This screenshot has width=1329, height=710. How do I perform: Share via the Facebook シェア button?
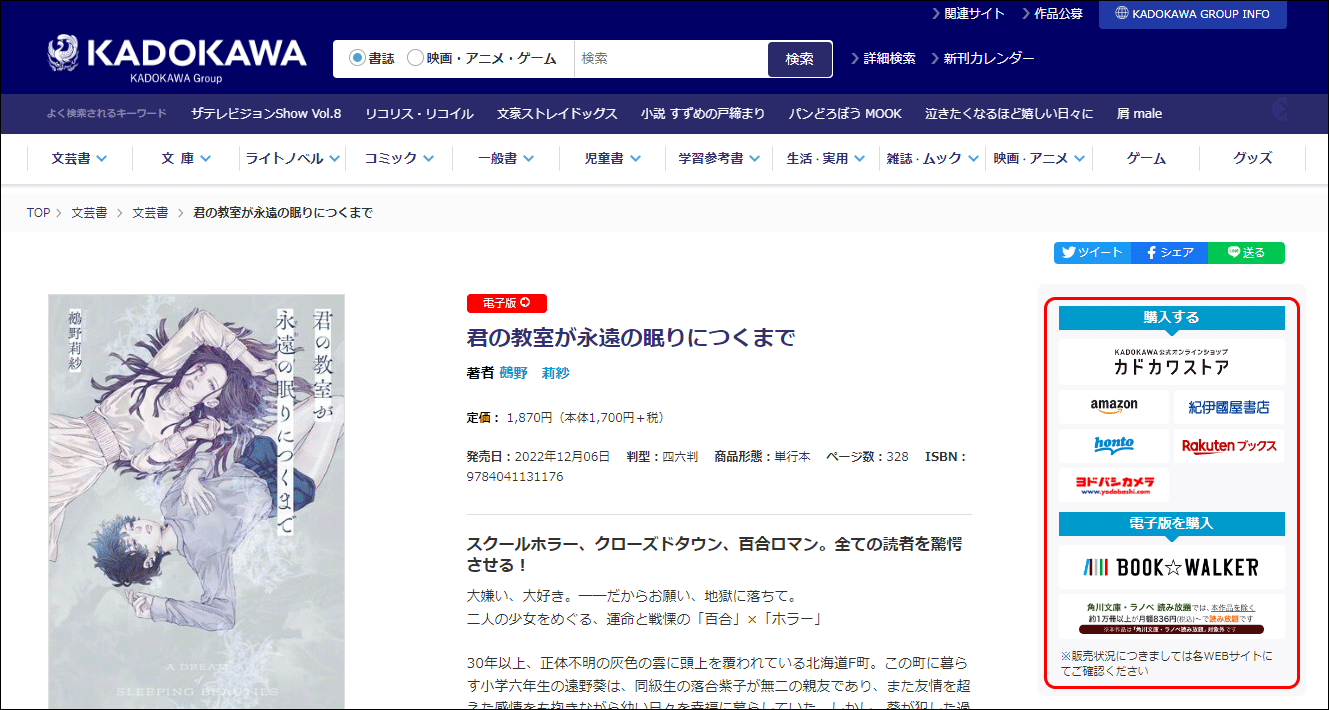click(x=1169, y=253)
